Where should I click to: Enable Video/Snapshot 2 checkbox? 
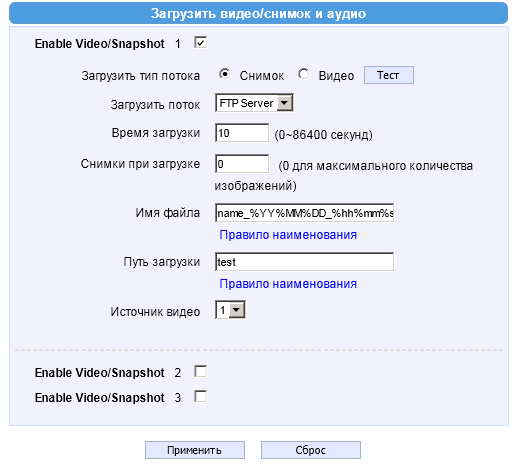tap(200, 371)
